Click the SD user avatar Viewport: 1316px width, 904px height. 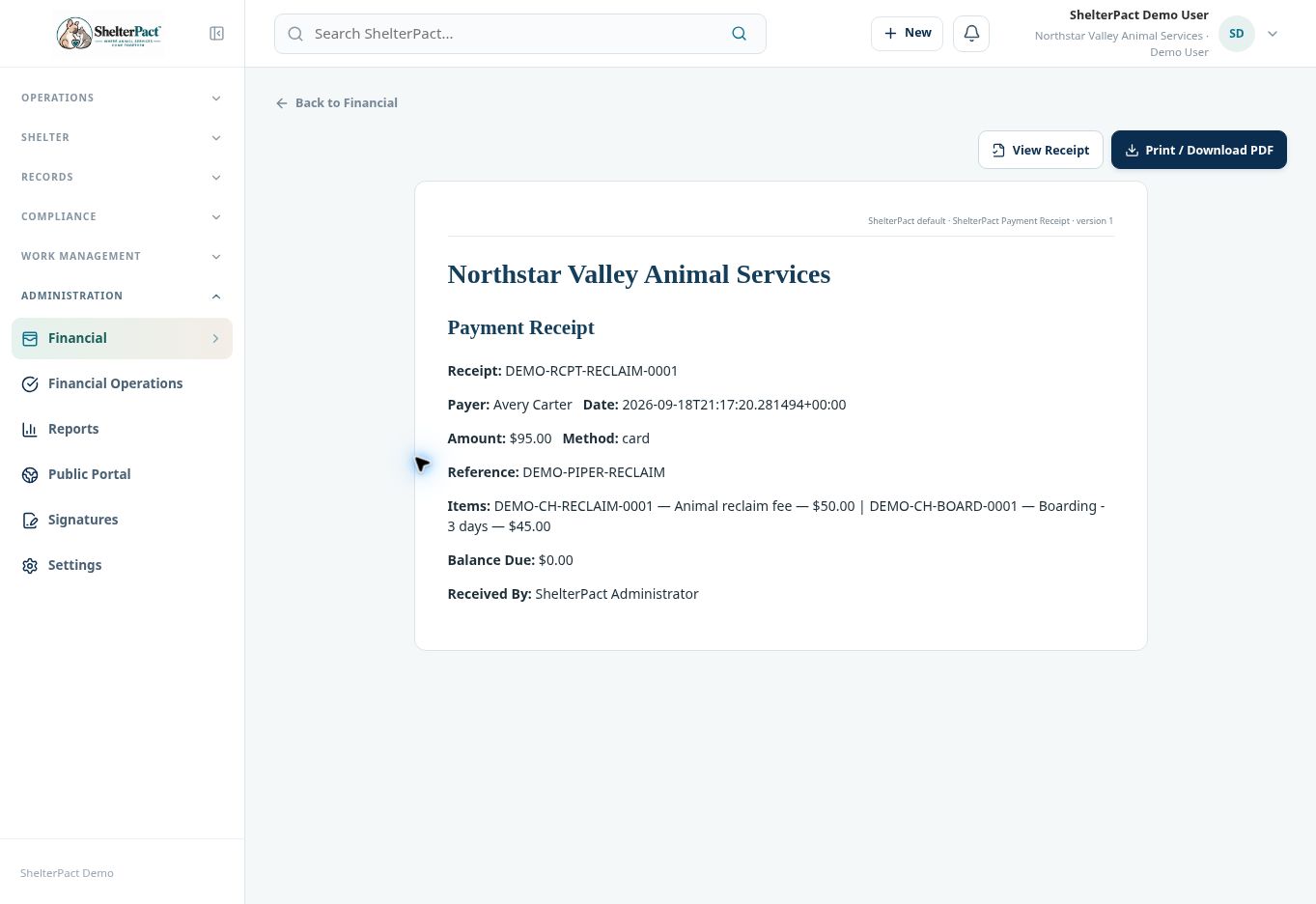coord(1236,34)
